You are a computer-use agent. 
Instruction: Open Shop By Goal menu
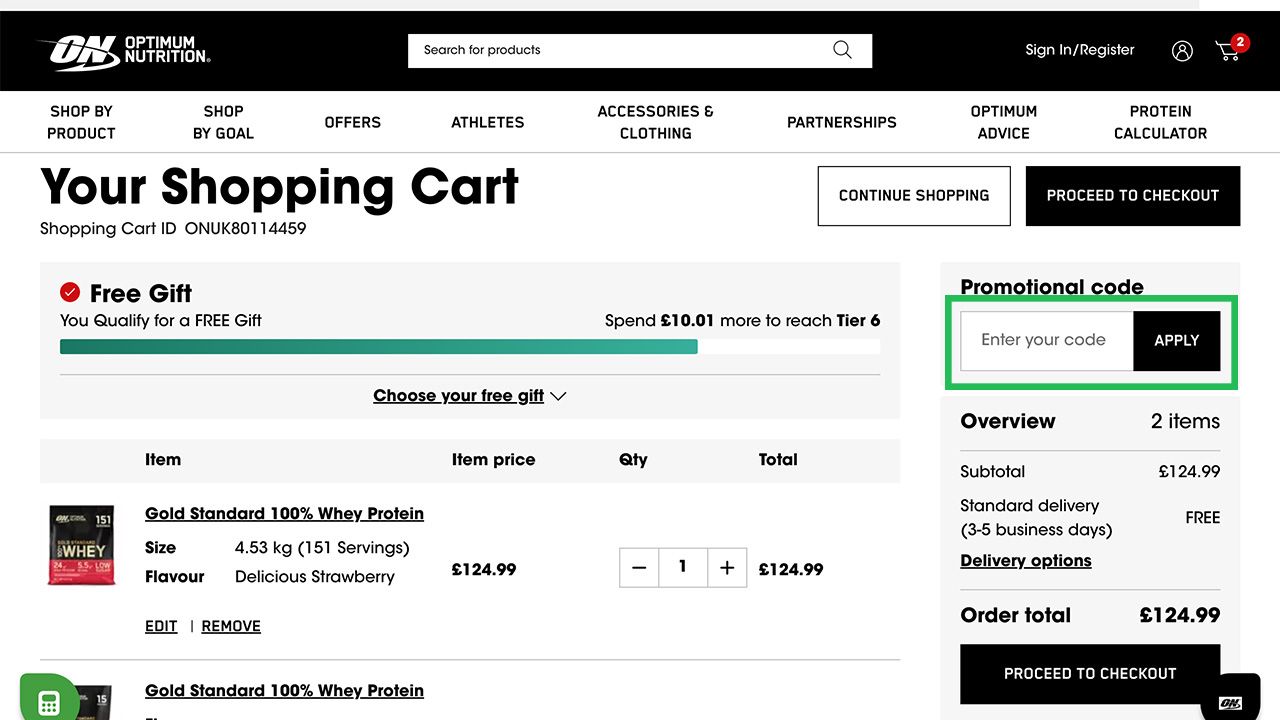223,122
